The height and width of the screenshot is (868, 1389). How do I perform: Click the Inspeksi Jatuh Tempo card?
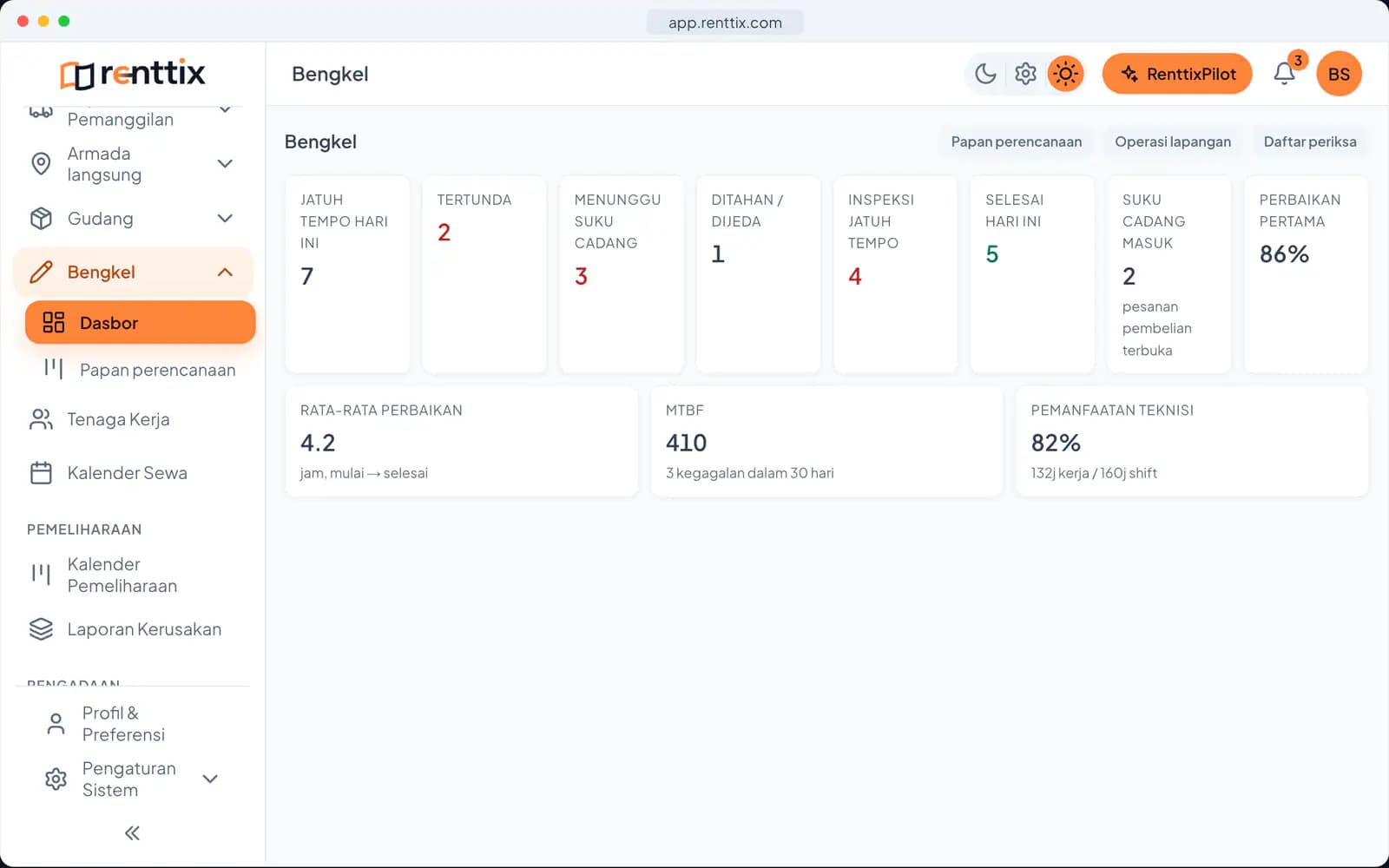tap(895, 274)
